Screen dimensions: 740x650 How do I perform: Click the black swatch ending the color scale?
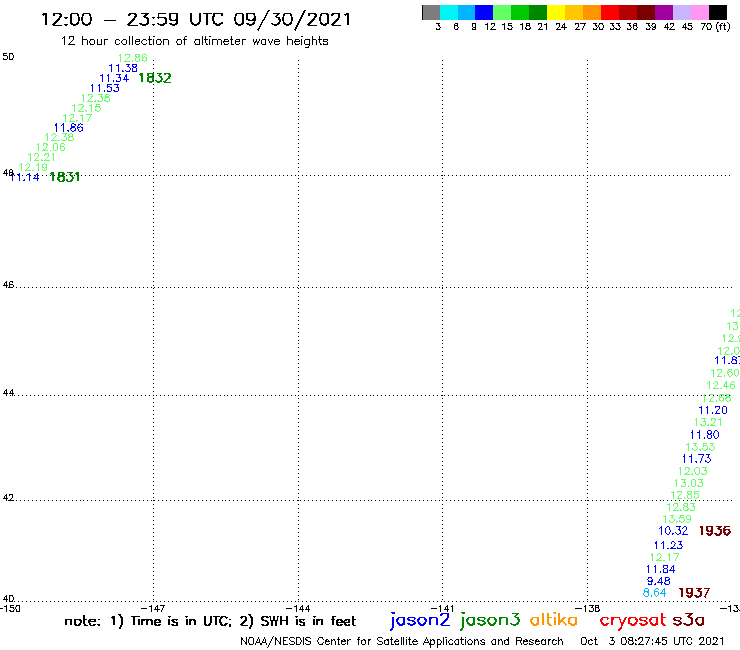pos(718,12)
